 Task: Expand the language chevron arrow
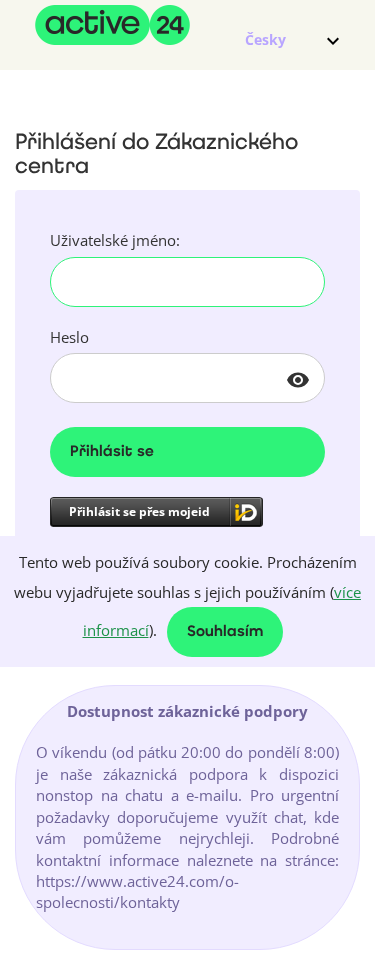(x=333, y=41)
